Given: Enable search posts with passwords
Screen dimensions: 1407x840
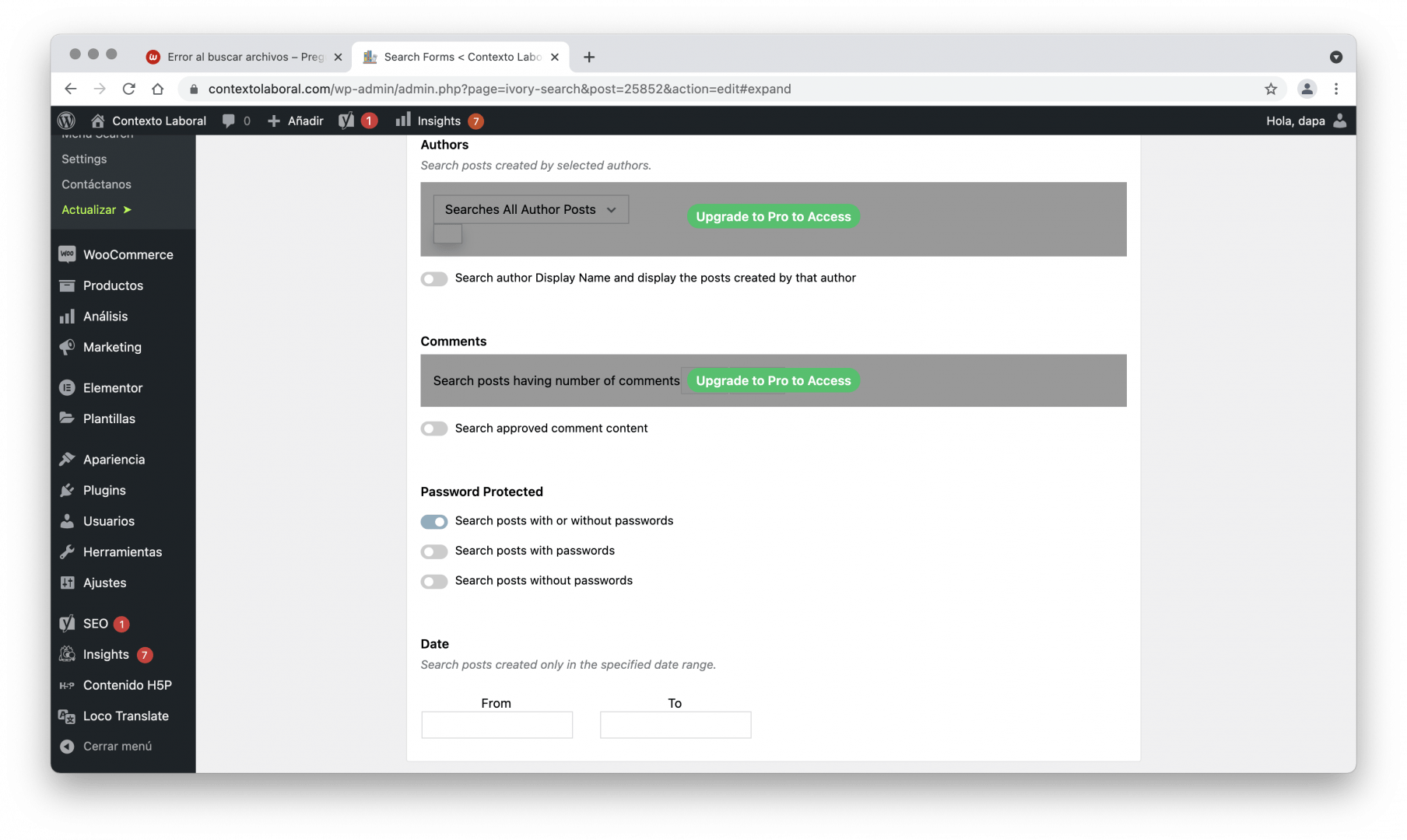Looking at the screenshot, I should 434,551.
